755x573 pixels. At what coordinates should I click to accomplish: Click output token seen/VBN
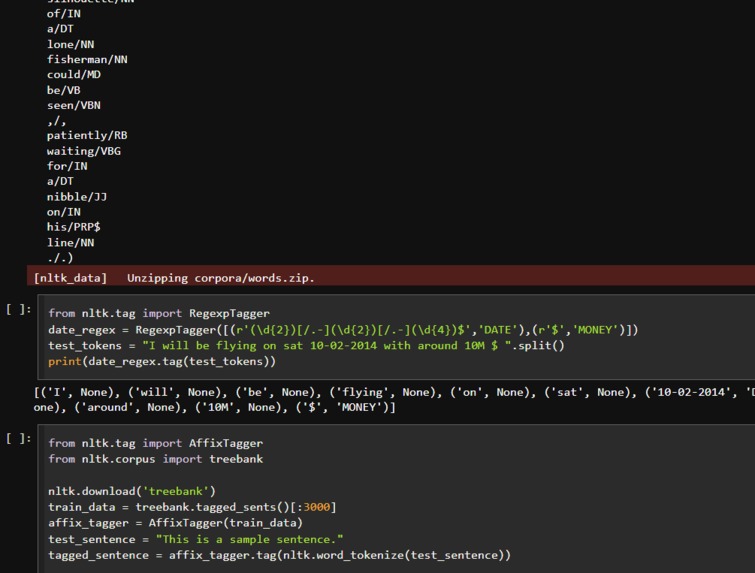[74, 105]
